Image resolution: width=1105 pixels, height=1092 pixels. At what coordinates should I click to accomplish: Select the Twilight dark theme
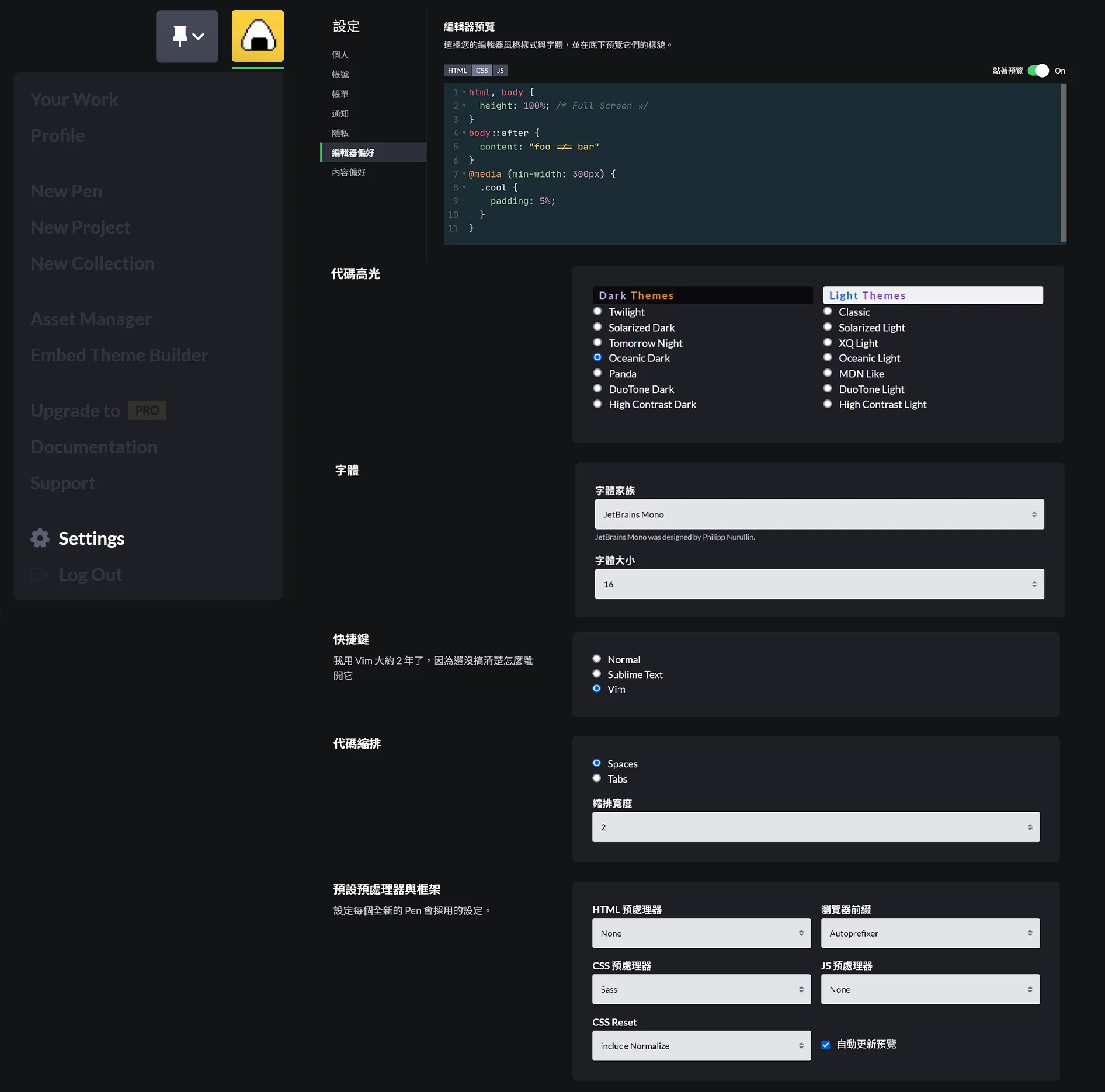597,311
